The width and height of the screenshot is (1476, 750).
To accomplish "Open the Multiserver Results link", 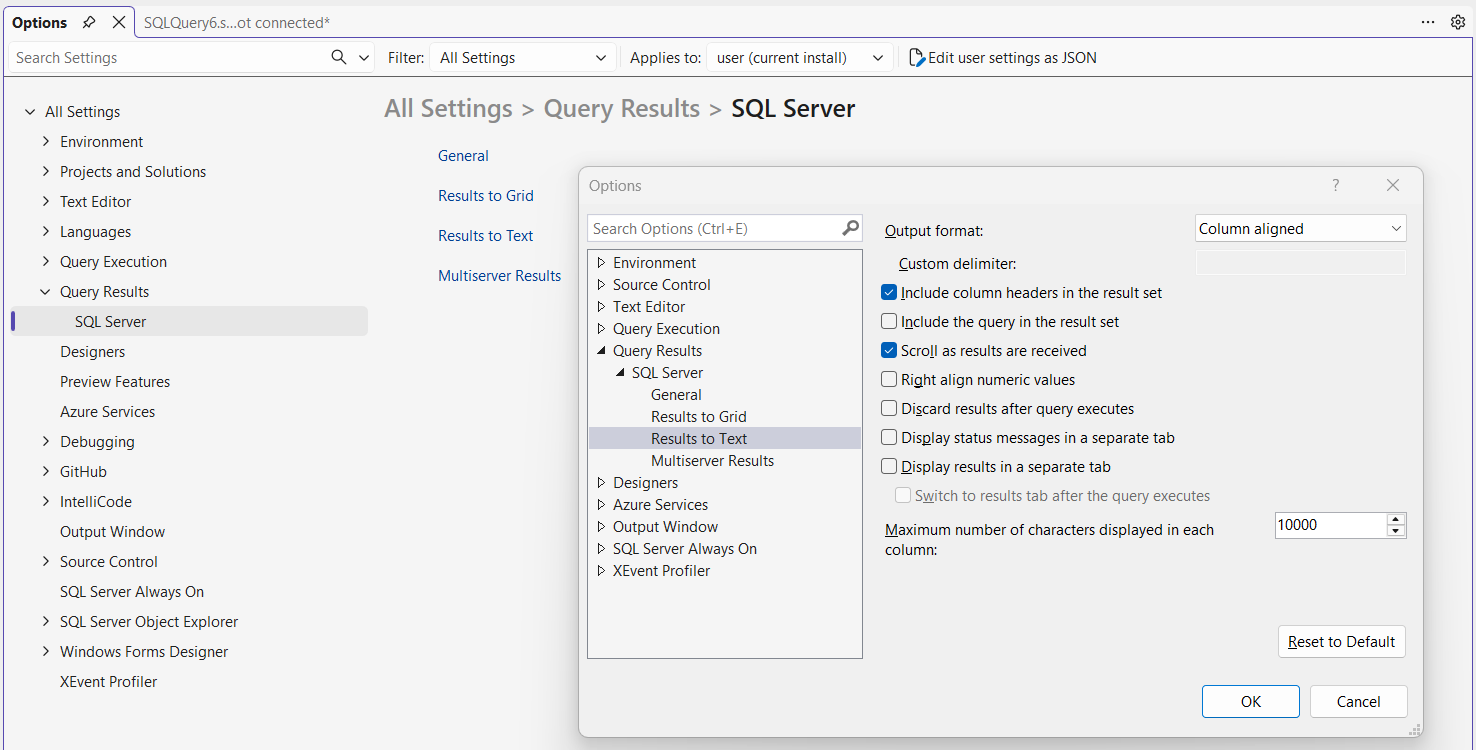I will pyautogui.click(x=499, y=276).
